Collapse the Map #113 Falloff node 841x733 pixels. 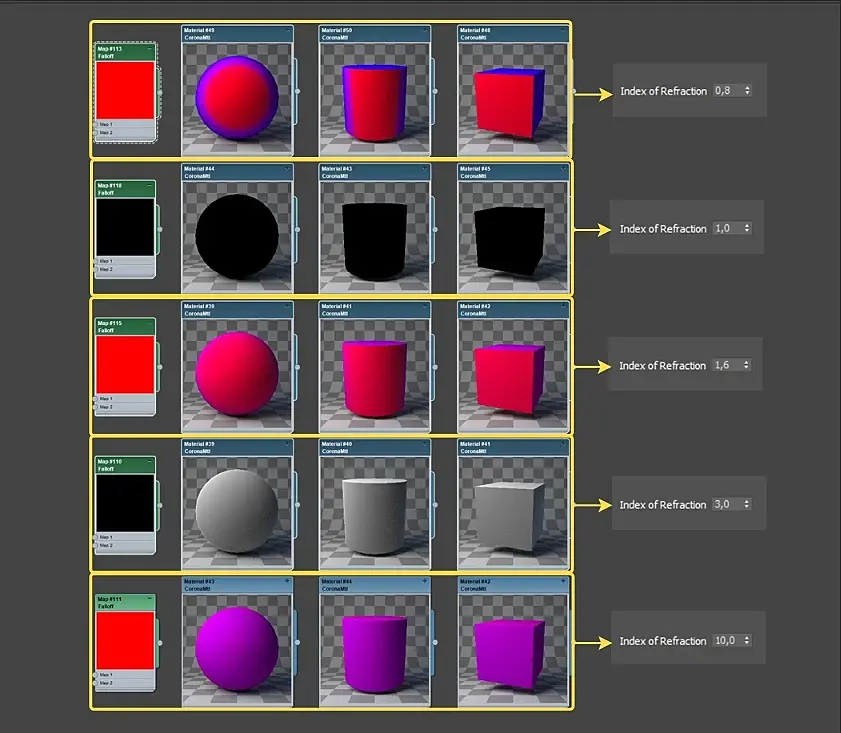(150, 49)
